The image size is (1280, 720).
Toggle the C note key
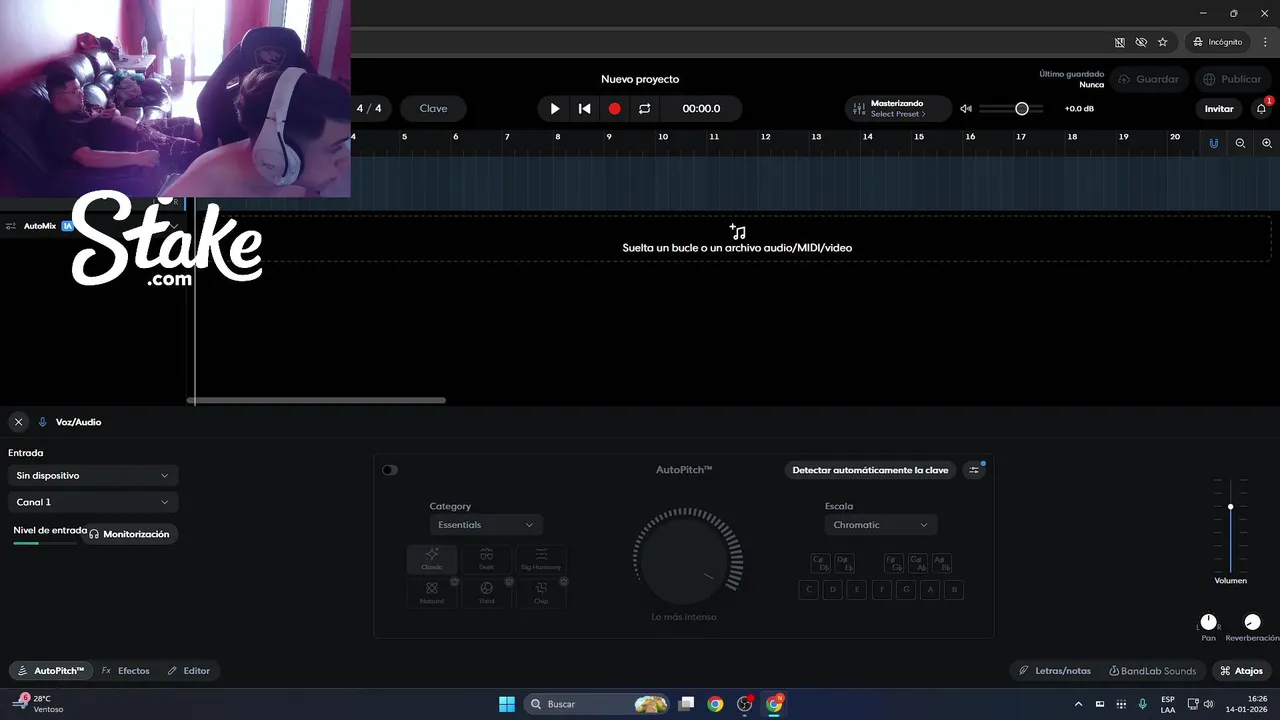pos(809,590)
